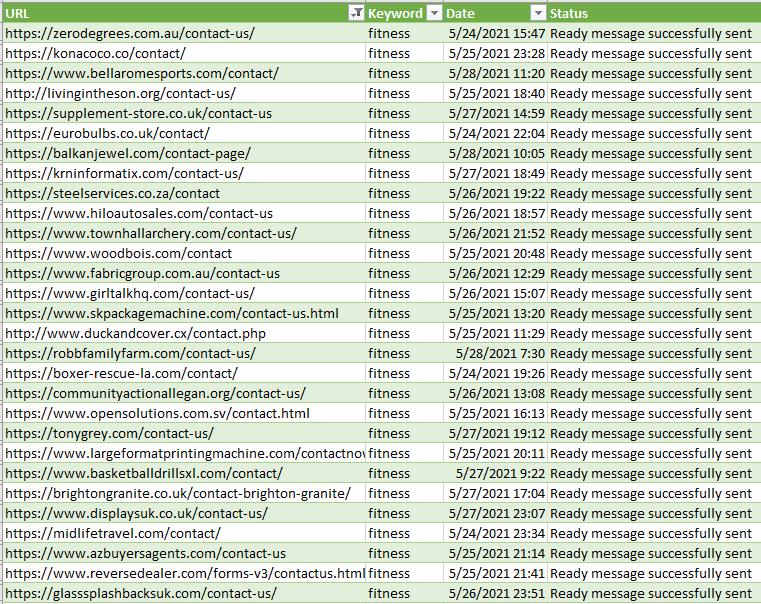The width and height of the screenshot is (761, 604).
Task: Select date cell 5/26/2021 19:22
Action: 496,194
